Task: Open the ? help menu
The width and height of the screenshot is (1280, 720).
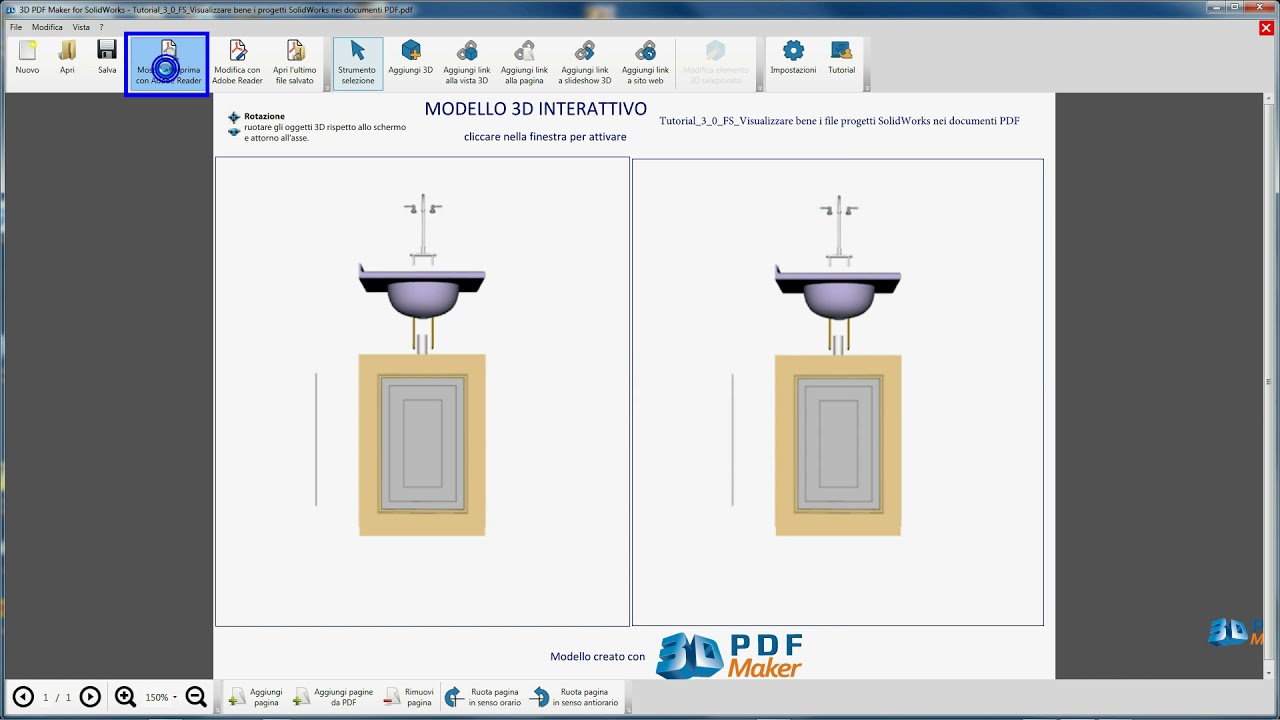Action: [x=101, y=27]
